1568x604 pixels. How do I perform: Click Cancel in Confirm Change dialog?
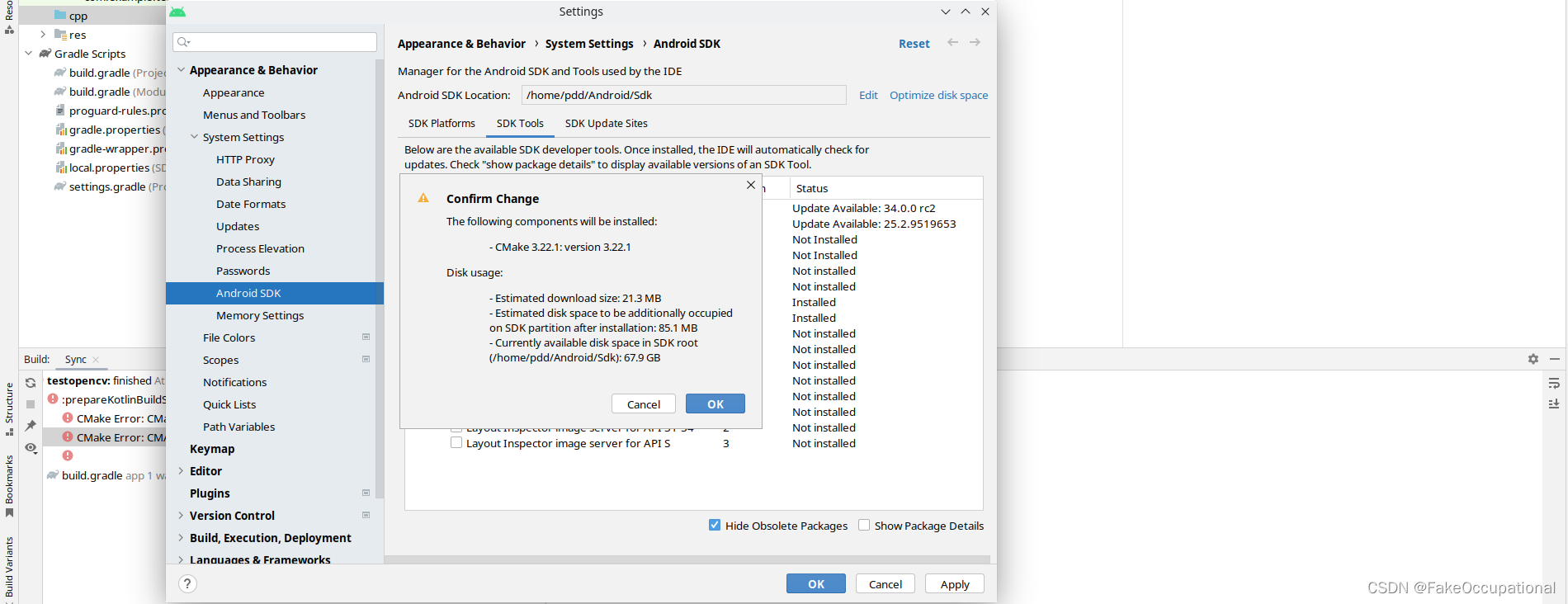(644, 403)
